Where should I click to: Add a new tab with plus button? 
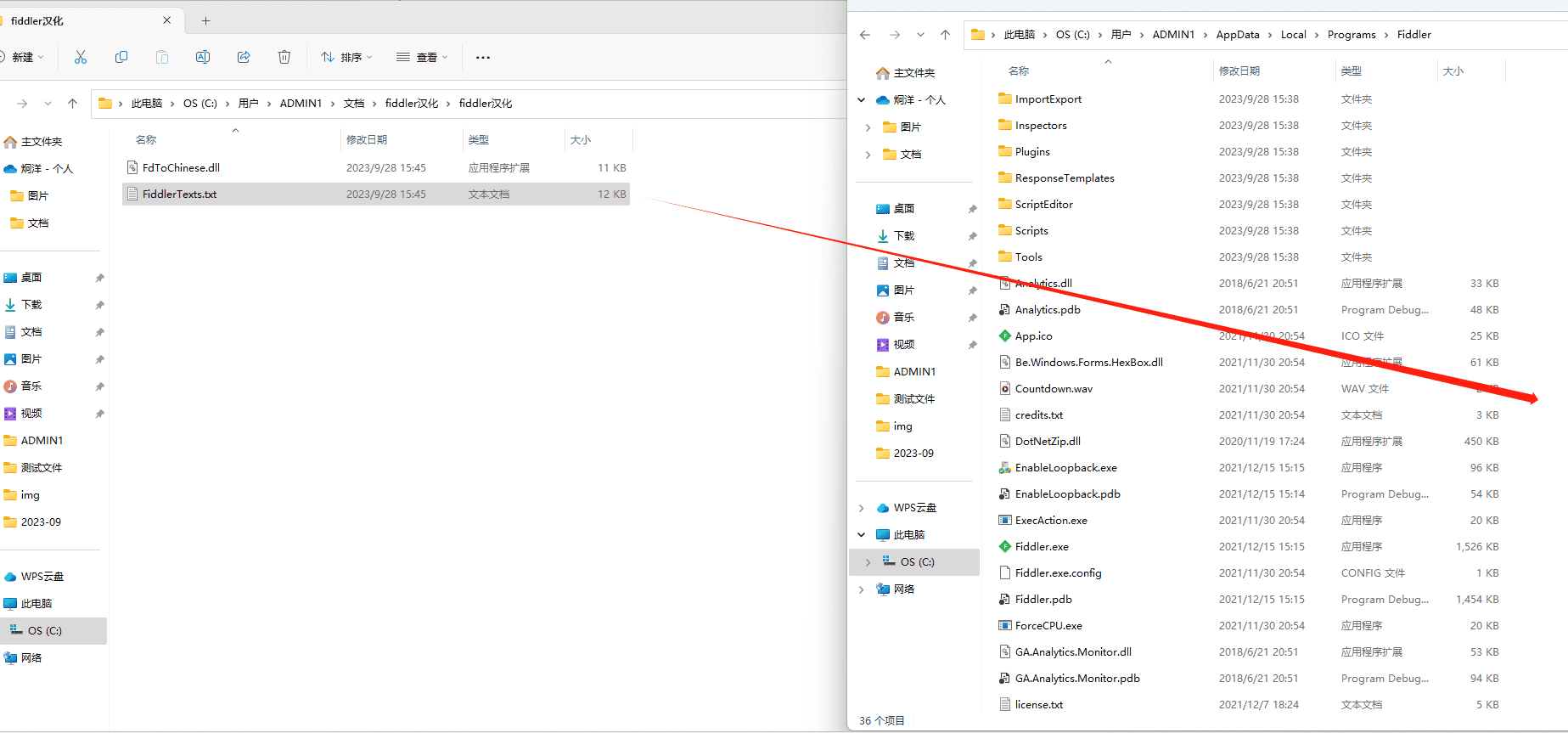(205, 20)
